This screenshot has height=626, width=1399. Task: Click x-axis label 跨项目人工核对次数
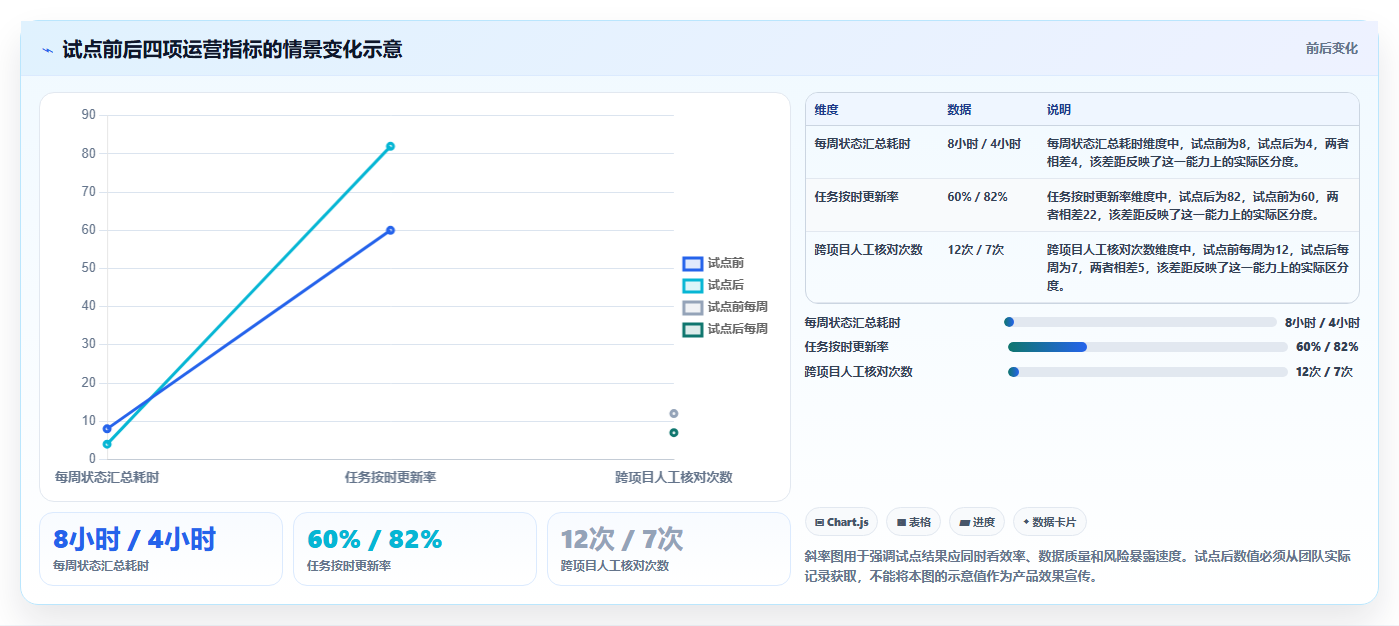(x=673, y=477)
